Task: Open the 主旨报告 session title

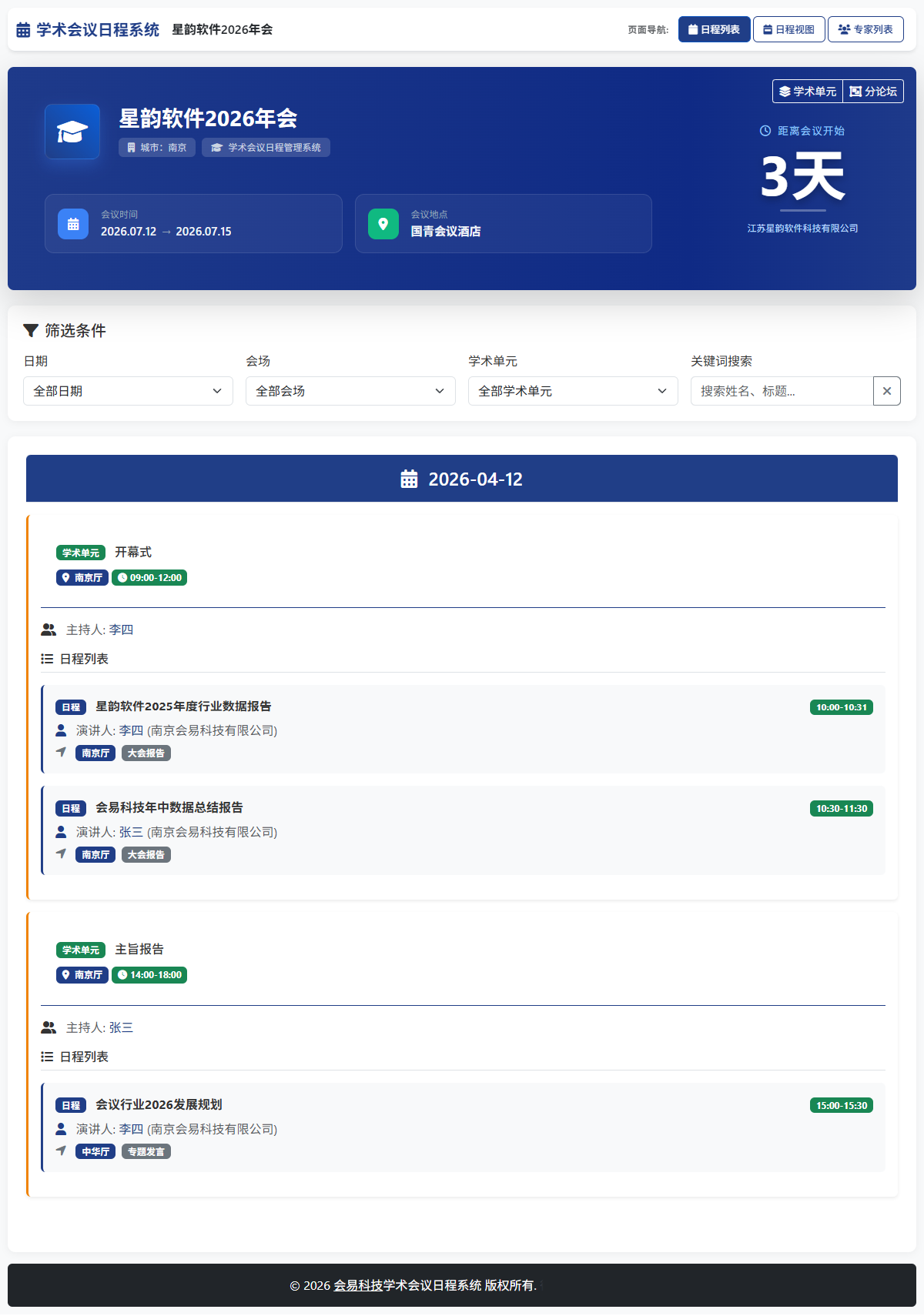Action: point(139,949)
